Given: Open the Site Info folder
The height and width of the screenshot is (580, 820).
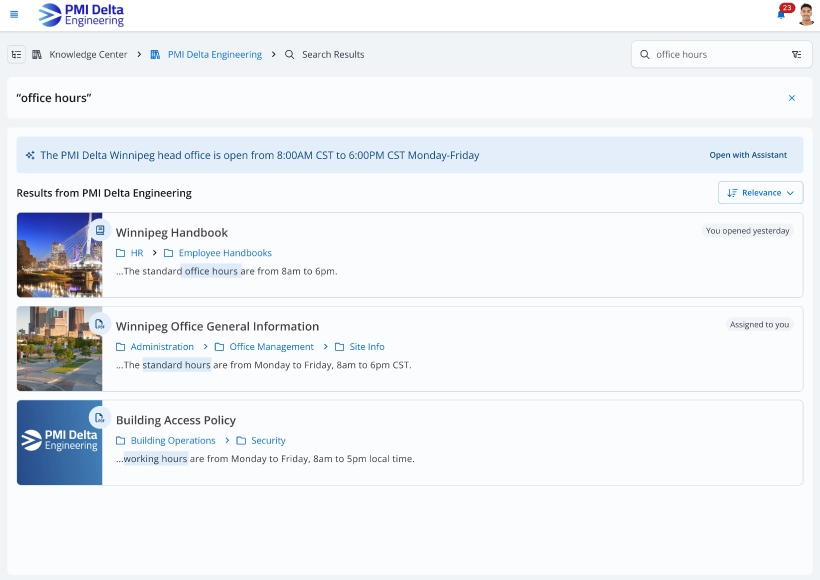Looking at the screenshot, I should tap(367, 347).
